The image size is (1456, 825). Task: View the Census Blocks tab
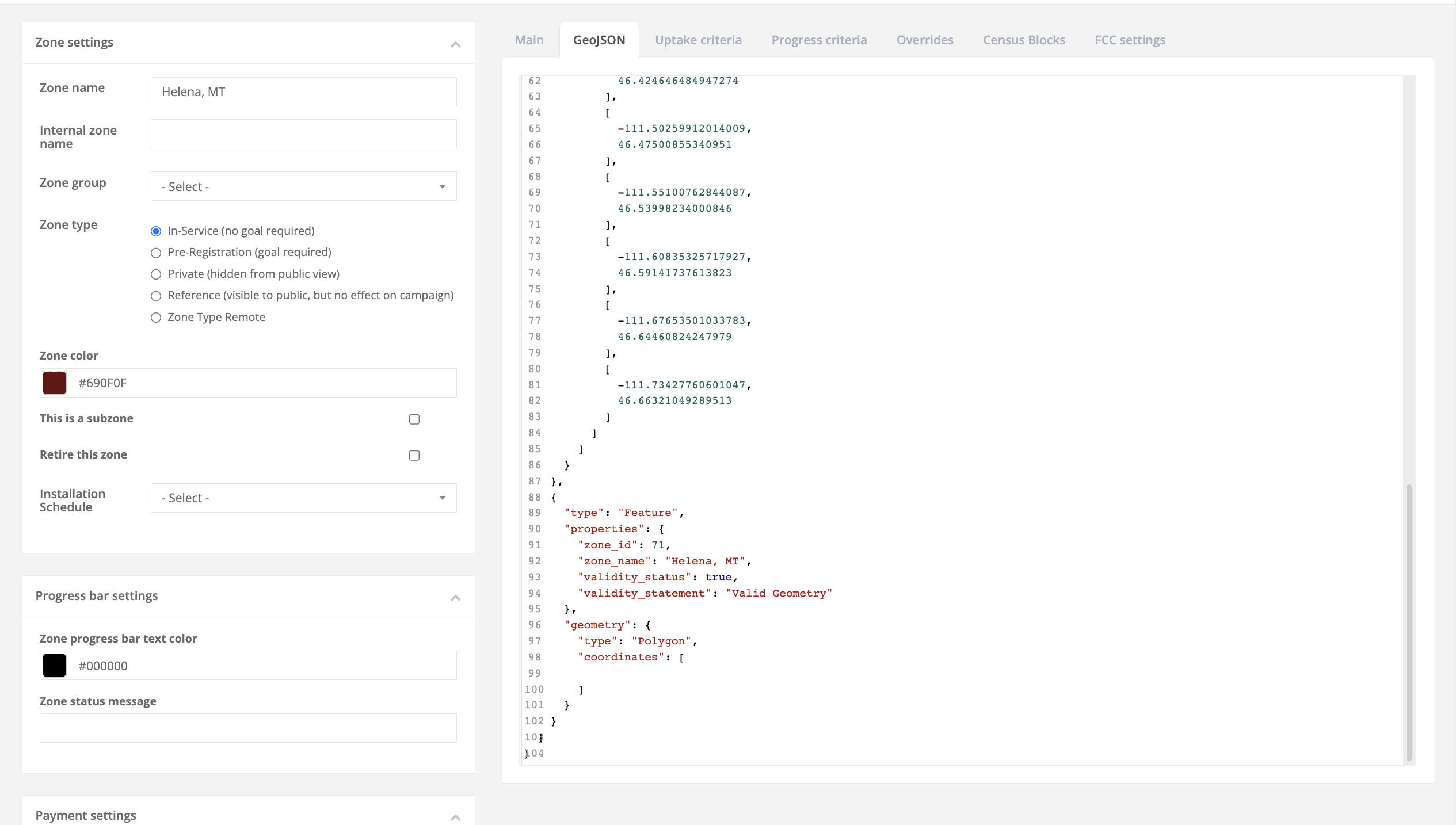coord(1023,40)
